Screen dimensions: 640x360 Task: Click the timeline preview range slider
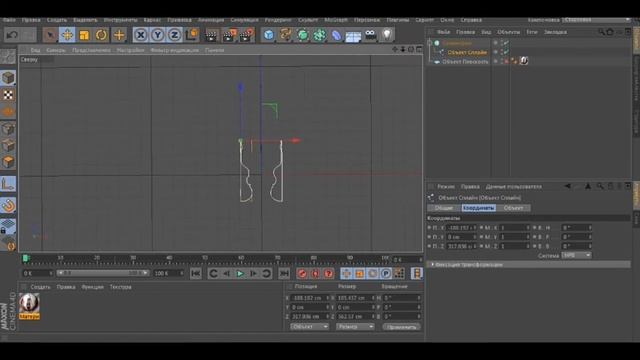103,273
